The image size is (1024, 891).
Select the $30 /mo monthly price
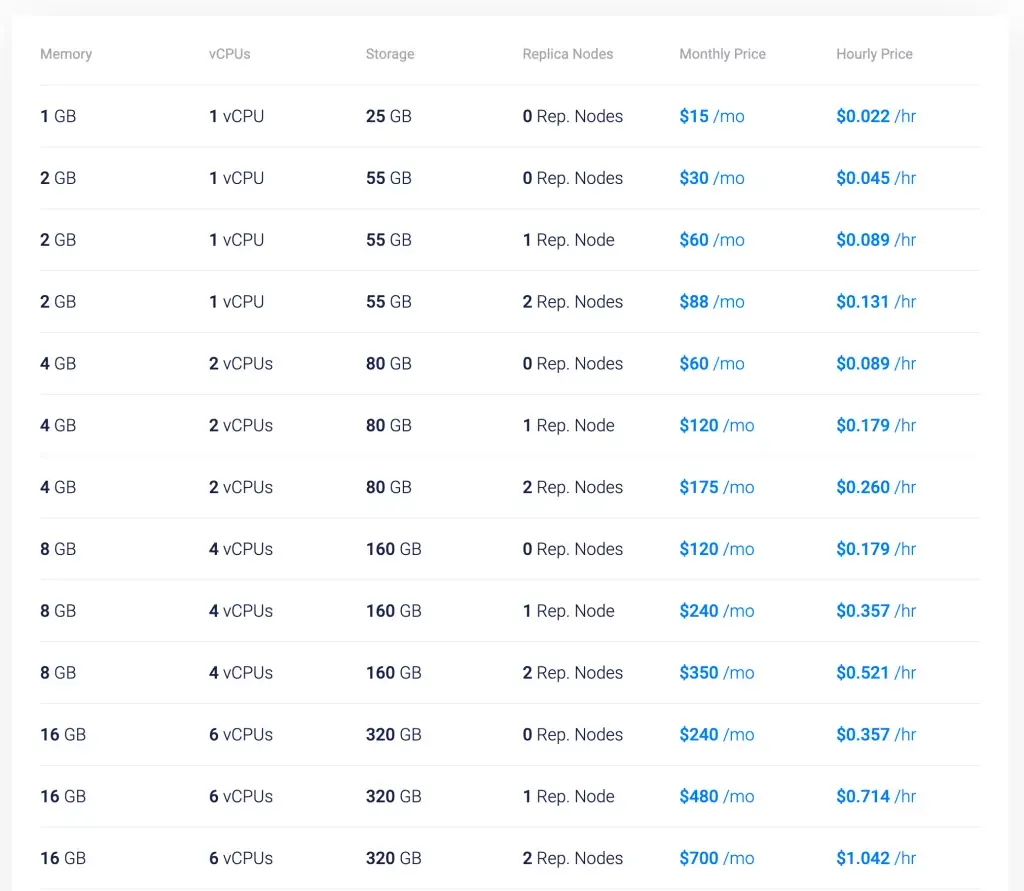pyautogui.click(x=712, y=178)
